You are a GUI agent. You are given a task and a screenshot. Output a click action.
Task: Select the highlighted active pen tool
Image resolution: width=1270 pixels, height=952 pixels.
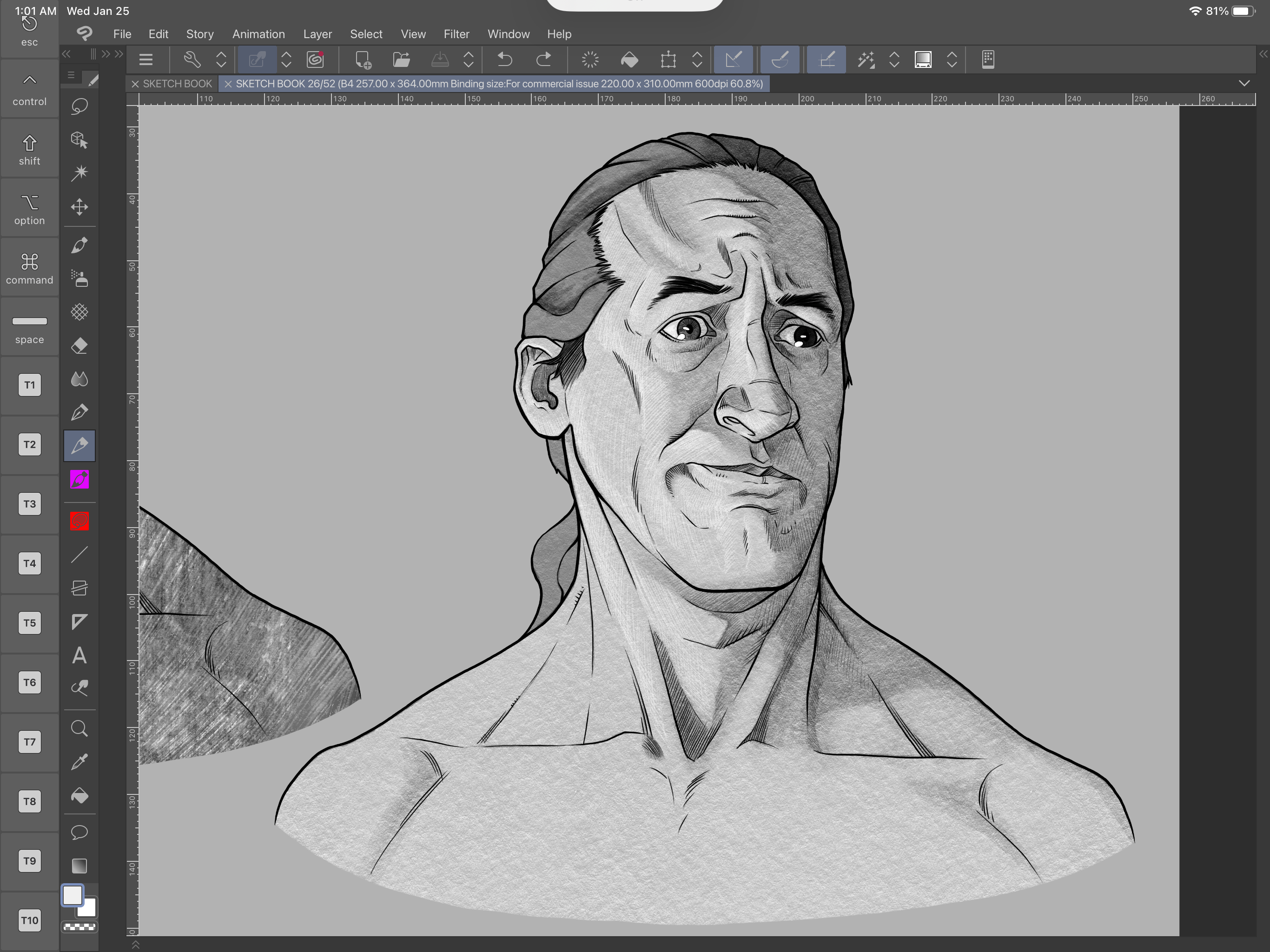pos(79,446)
